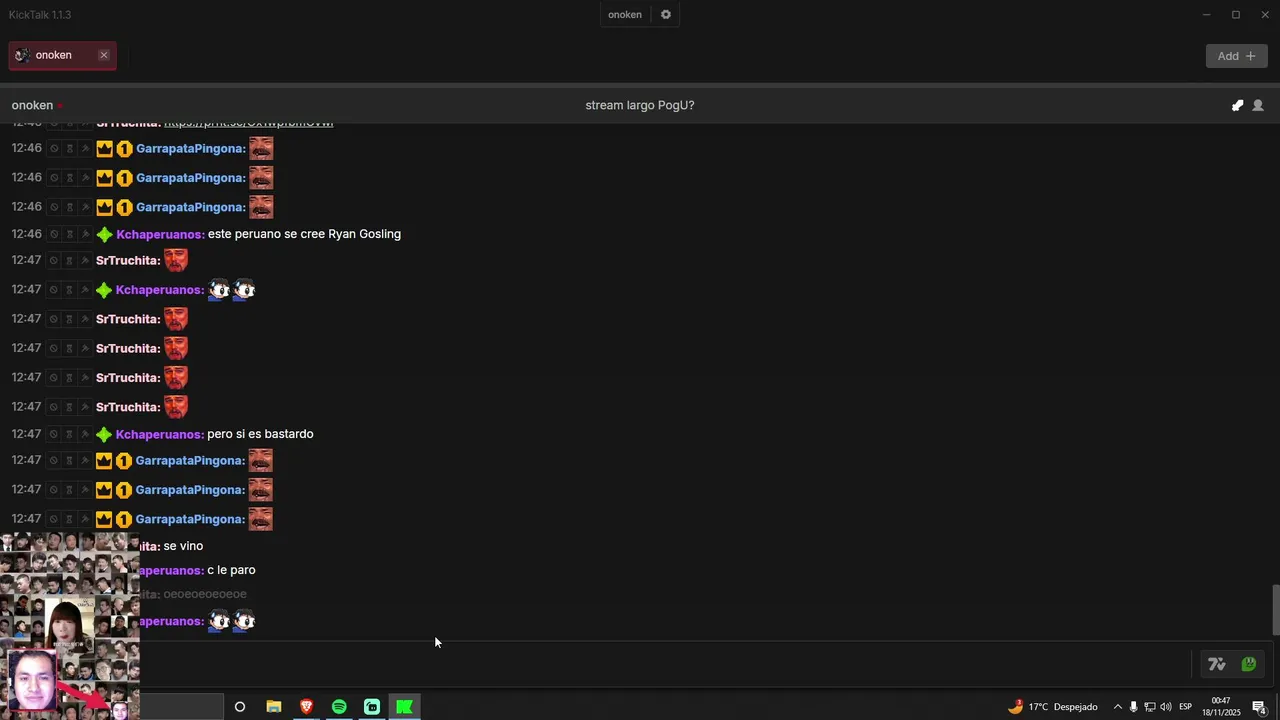The height and width of the screenshot is (720, 1280).
Task: Ban icon on 12:47 Kchaperuanos emote-only row
Action: (54, 290)
